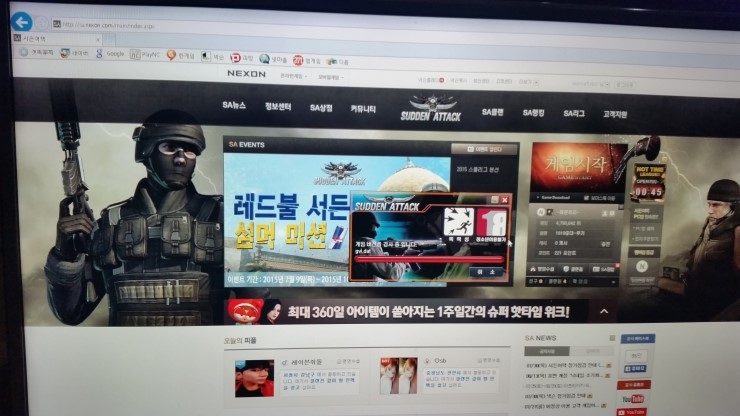Select the first SA NEWS tab
740x416 pixels.
coord(547,351)
